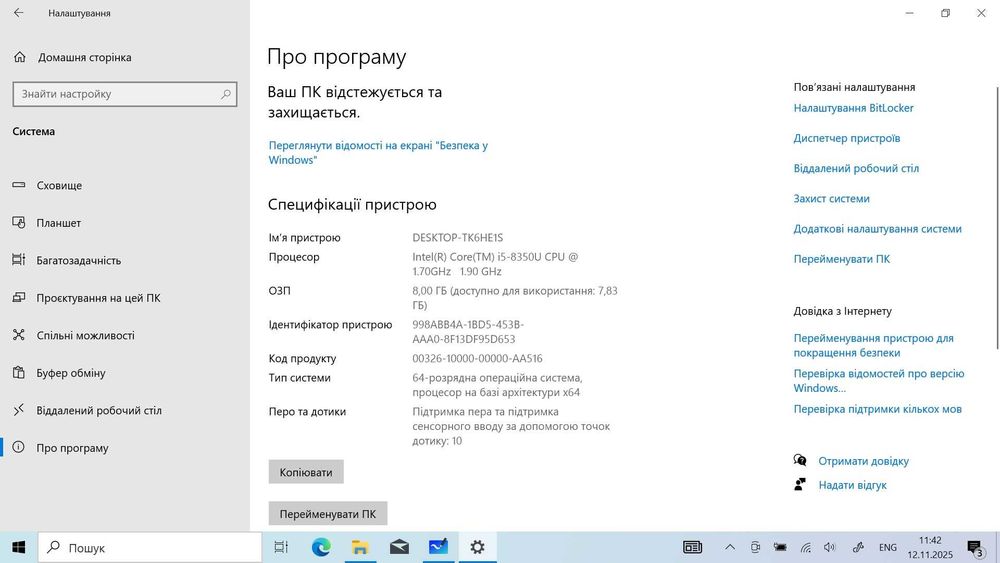This screenshot has height=563, width=1000.
Task: Open Віддалений робочий стіл sidebar section
Action: click(125, 411)
